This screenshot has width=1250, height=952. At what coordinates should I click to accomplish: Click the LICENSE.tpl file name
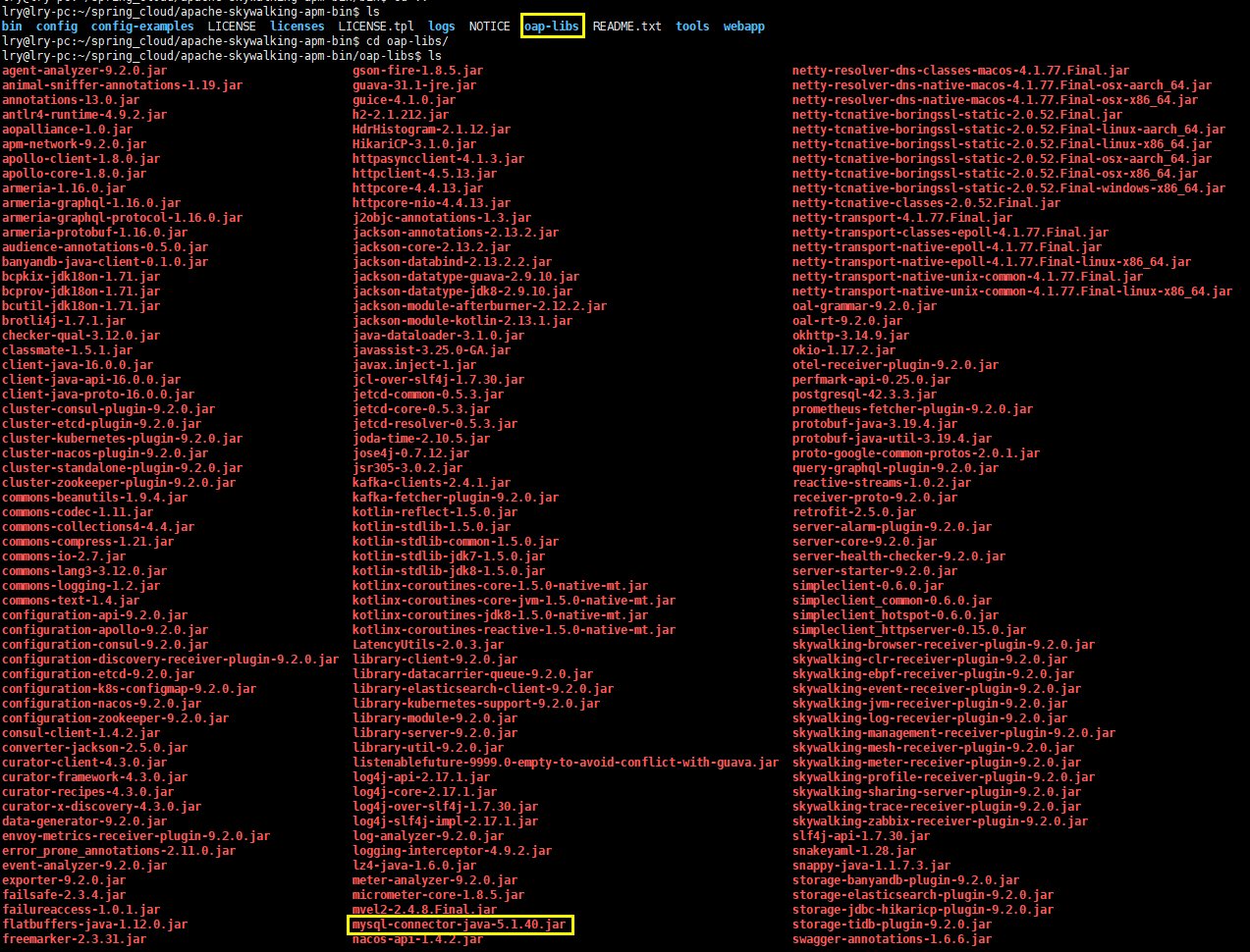(376, 26)
